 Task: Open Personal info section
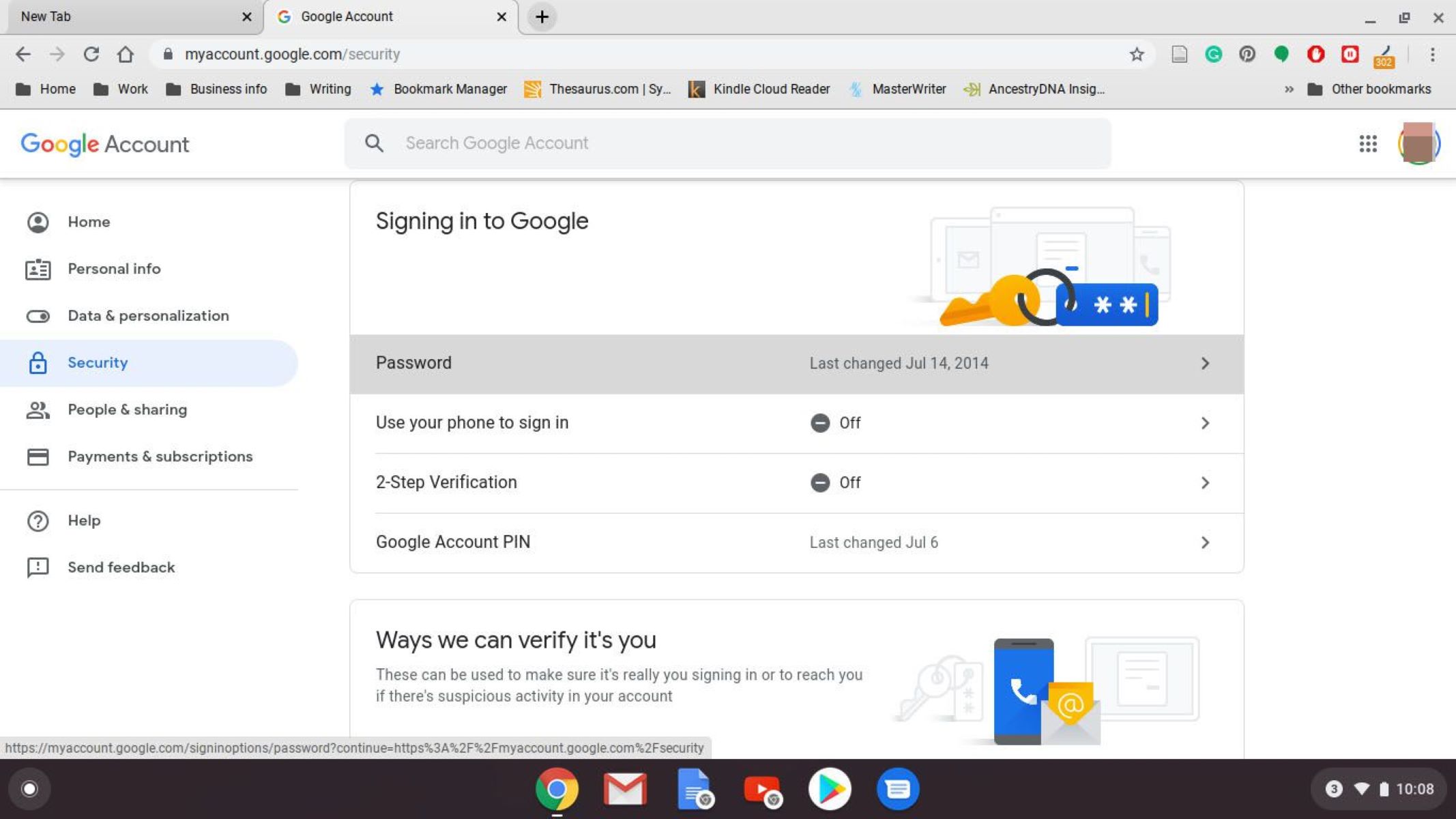pos(112,268)
